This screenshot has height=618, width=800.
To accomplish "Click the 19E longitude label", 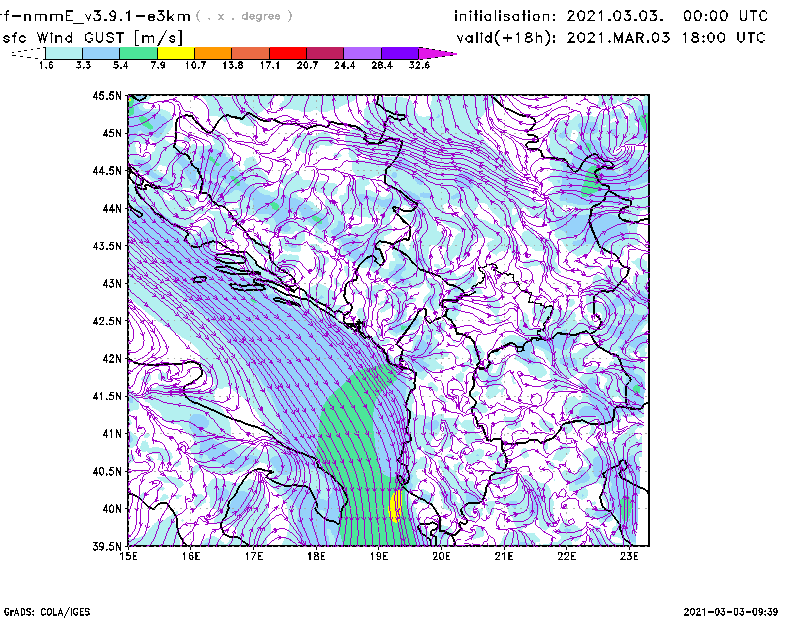I will point(379,556).
